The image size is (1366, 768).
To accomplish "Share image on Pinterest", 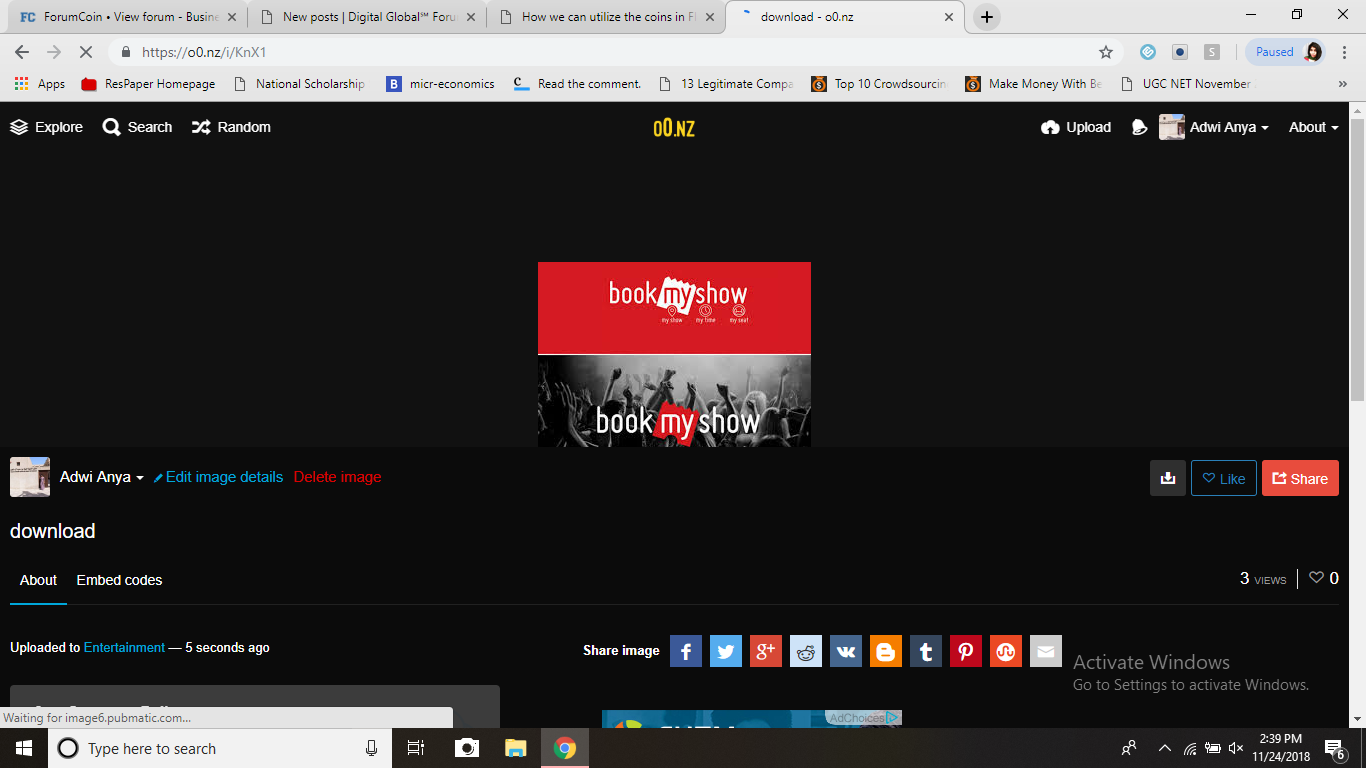I will pyautogui.click(x=966, y=651).
